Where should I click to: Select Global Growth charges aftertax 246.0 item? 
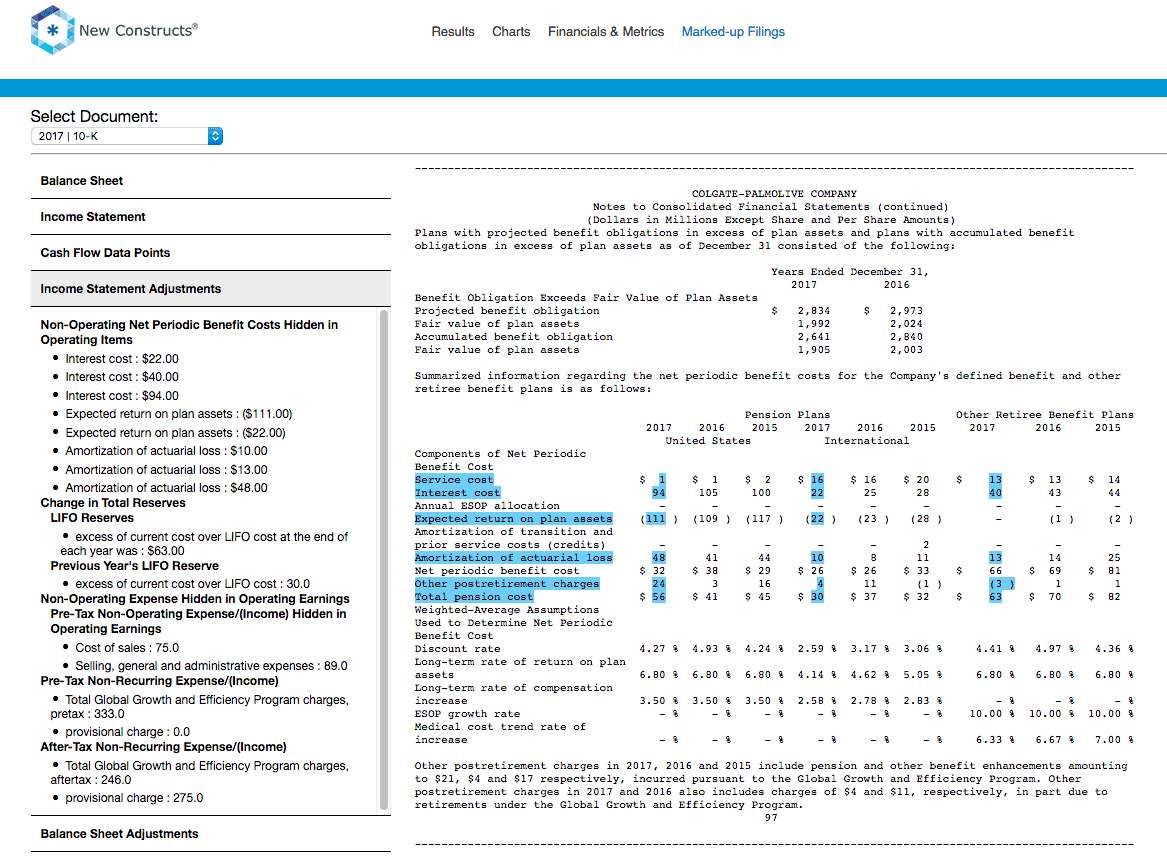199,773
